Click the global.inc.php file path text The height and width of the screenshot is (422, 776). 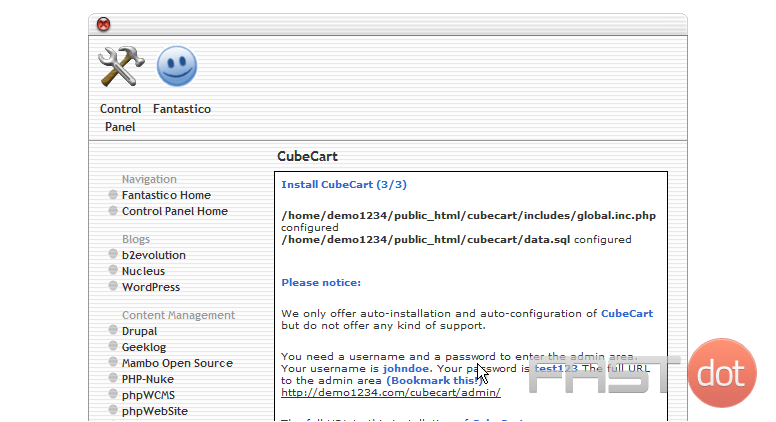pyautogui.click(x=468, y=216)
